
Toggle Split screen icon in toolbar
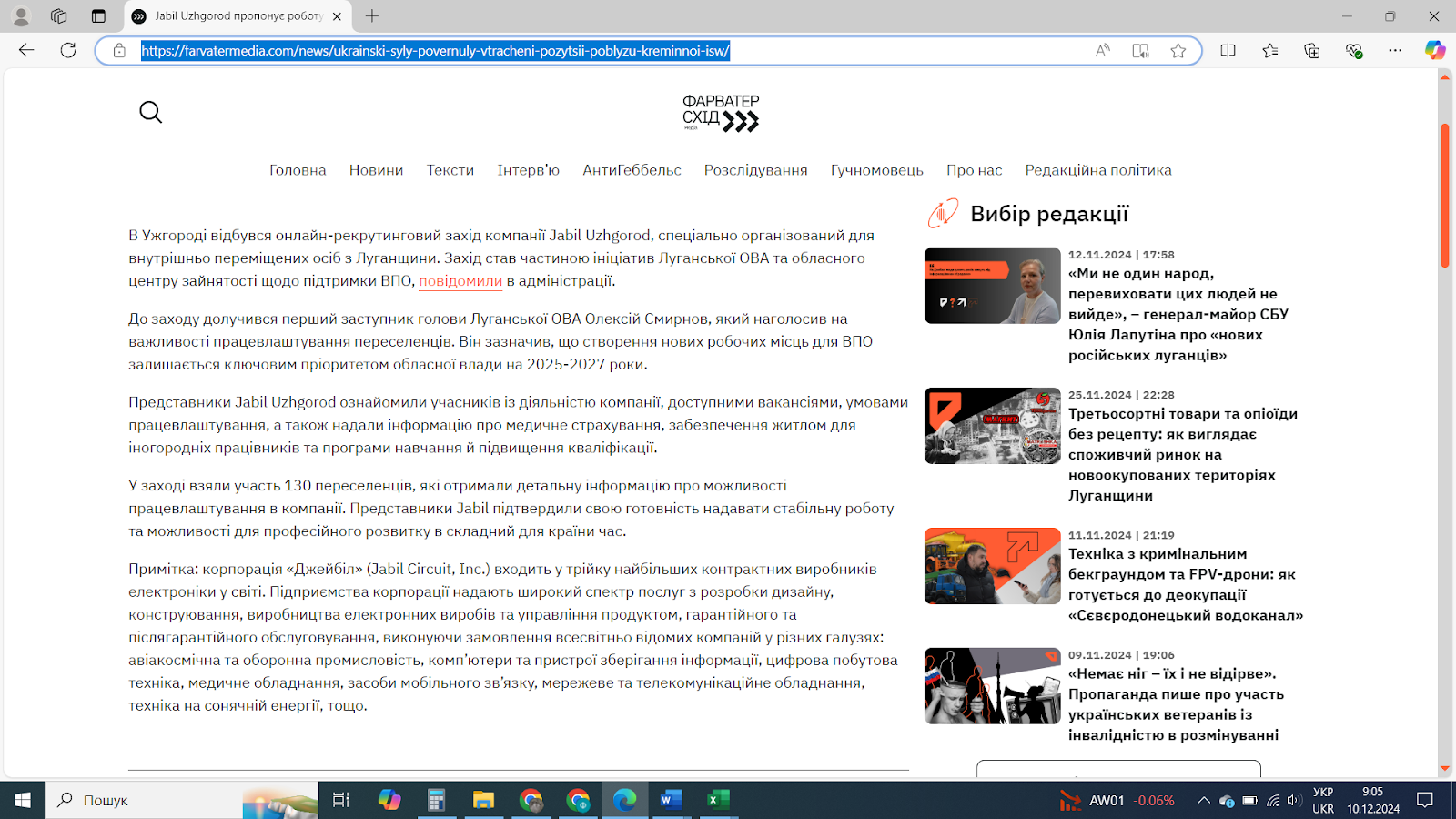1228,51
